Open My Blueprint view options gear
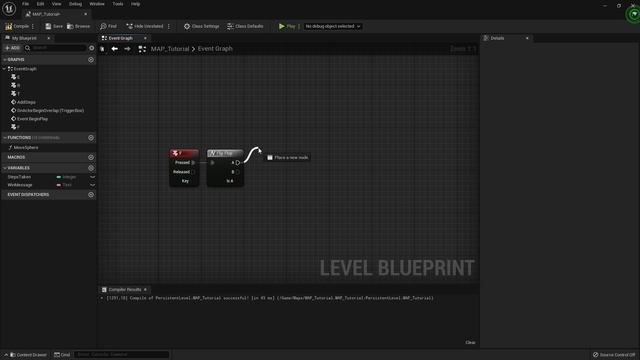Image resolution: width=640 pixels, height=360 pixels. [91, 48]
